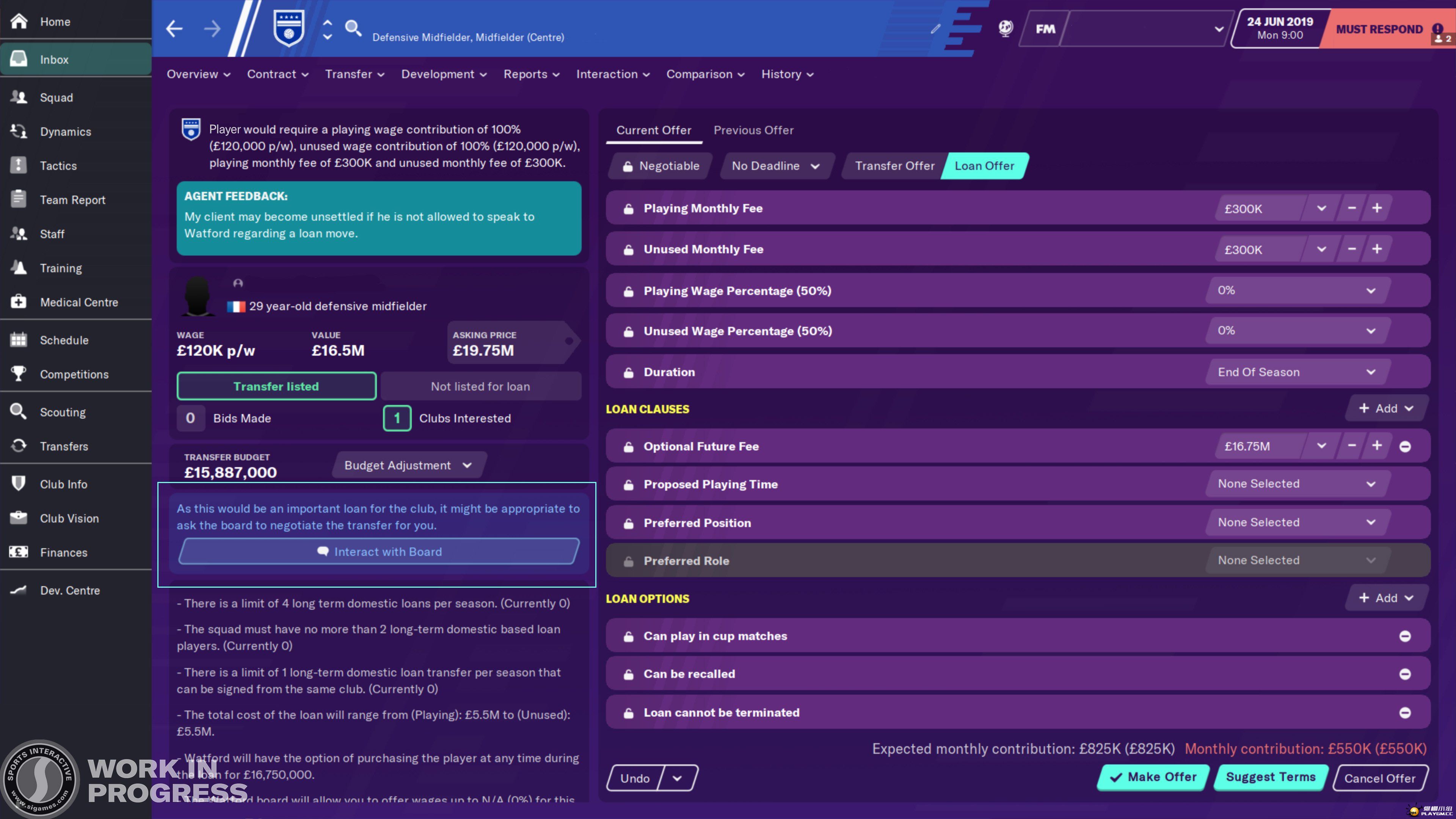Click the Not listed for loan box
Image resolution: width=1456 pixels, height=819 pixels.
click(480, 387)
